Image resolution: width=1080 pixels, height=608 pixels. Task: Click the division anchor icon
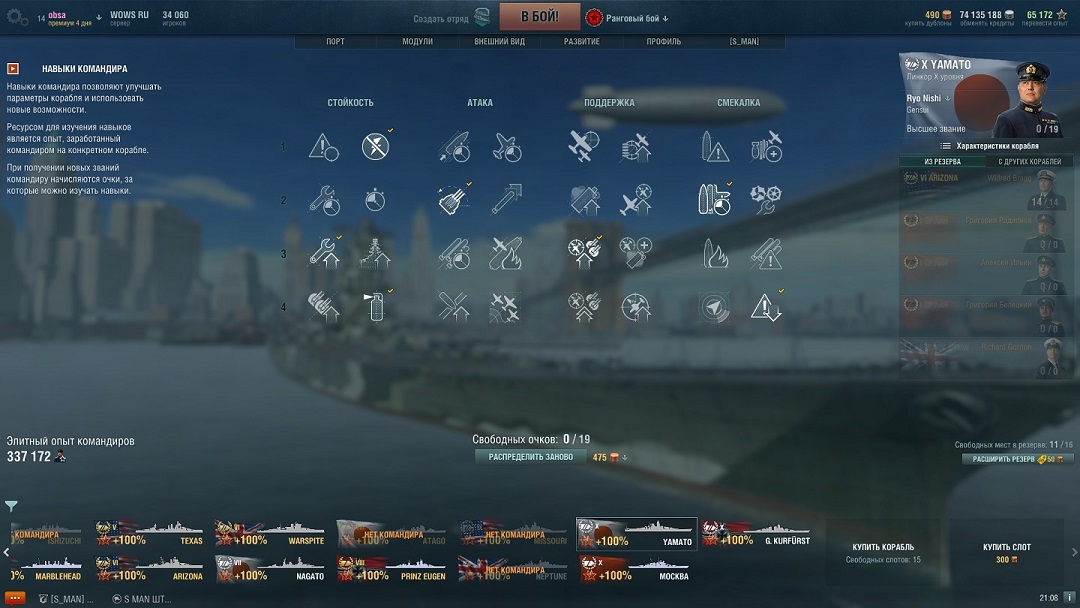click(482, 17)
